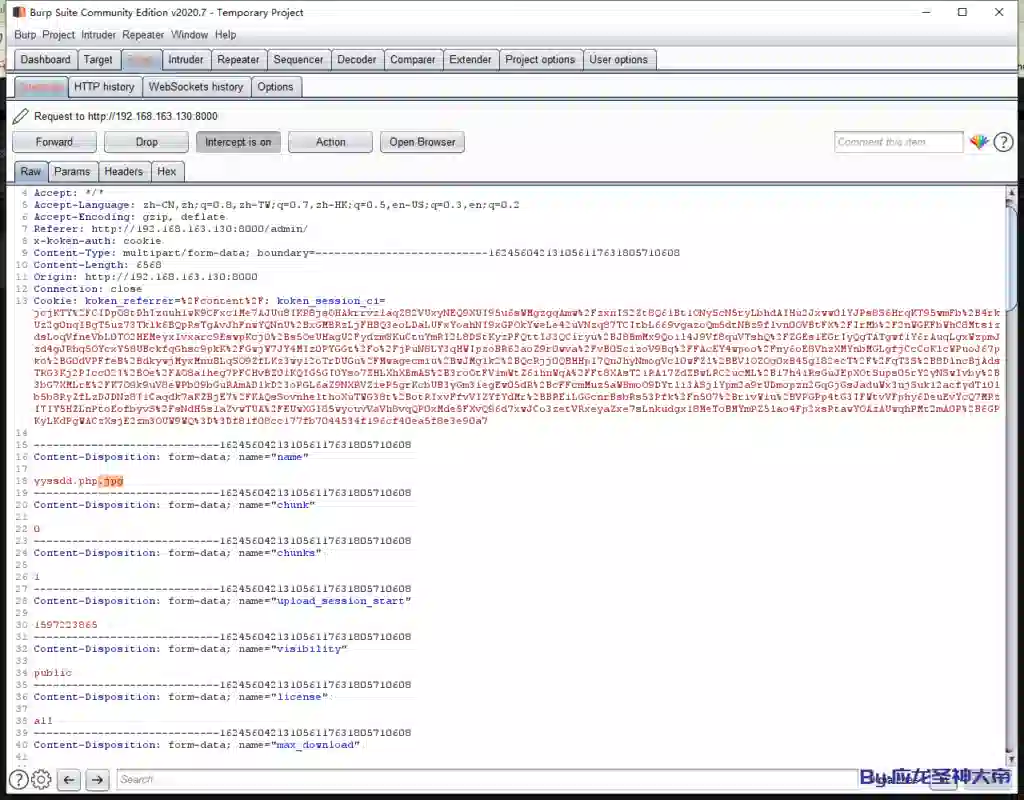Go to the next search match arrow

[x=97, y=779]
